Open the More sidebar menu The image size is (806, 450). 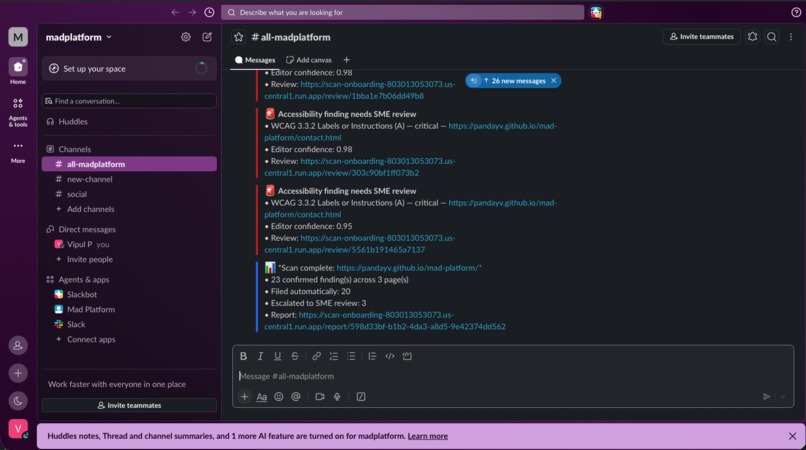[x=18, y=152]
